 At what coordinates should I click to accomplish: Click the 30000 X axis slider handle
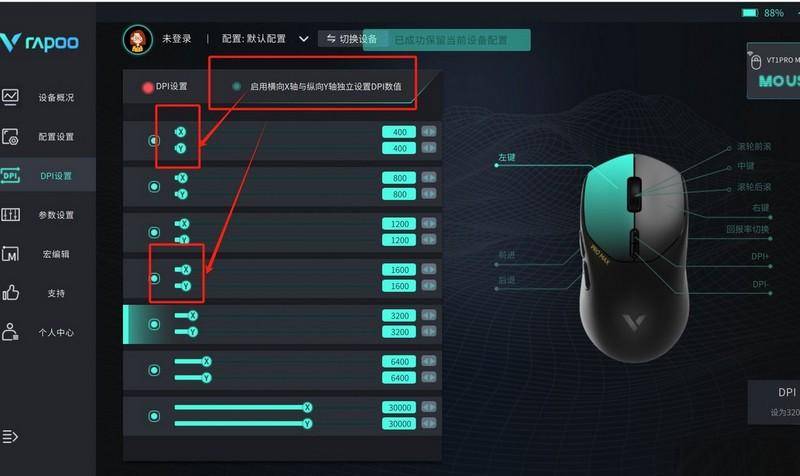pyautogui.click(x=307, y=407)
